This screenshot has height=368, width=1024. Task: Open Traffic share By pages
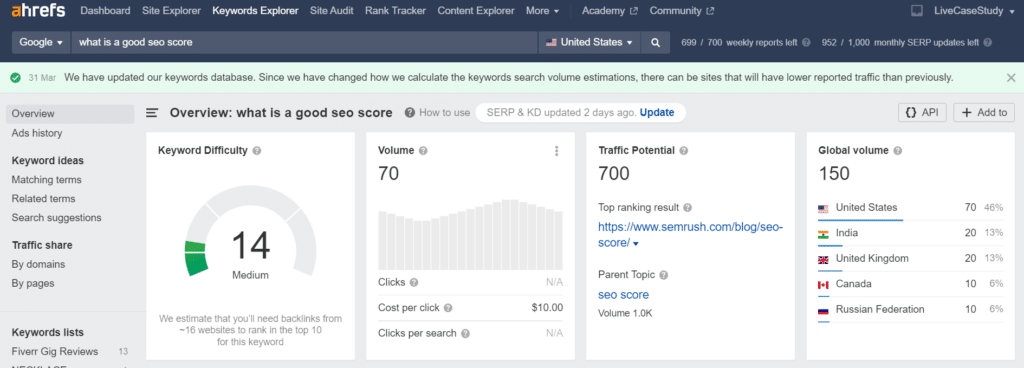tap(33, 283)
